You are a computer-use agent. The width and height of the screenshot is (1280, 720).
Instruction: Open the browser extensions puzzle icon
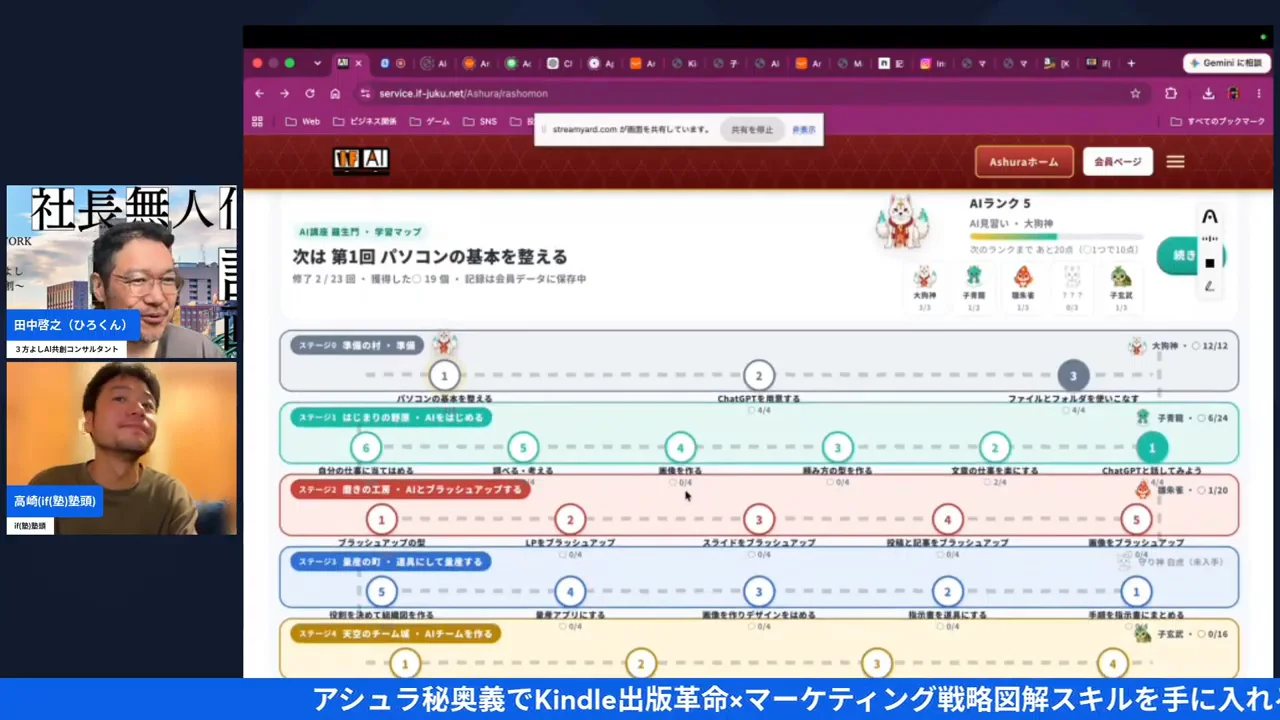tap(1171, 93)
